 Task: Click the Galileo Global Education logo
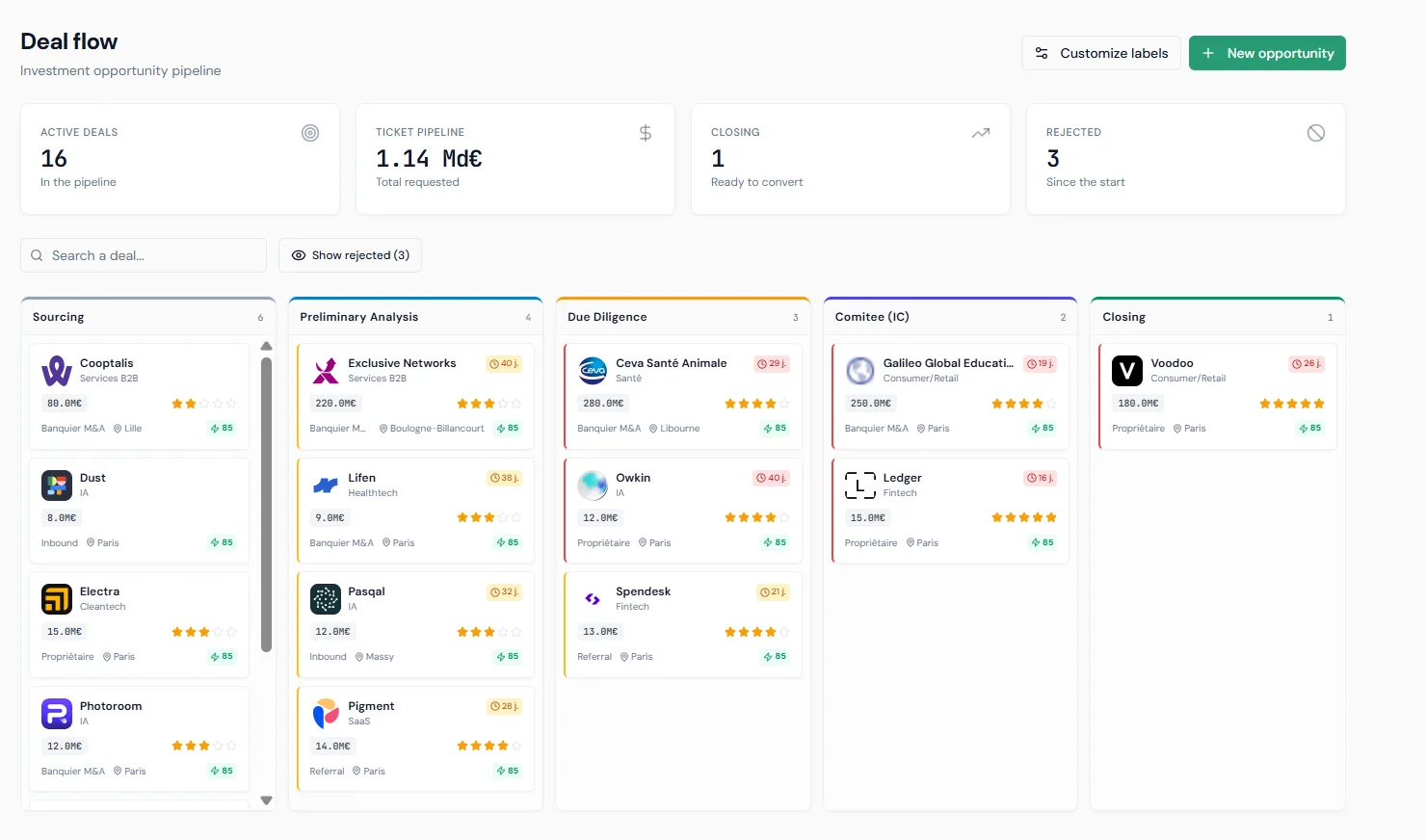point(860,371)
